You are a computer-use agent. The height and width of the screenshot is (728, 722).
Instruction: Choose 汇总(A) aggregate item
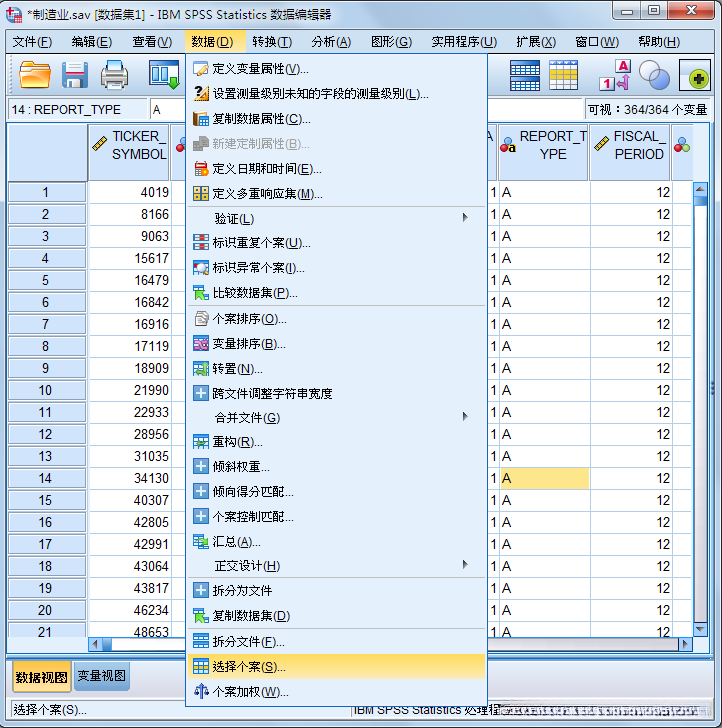point(336,542)
